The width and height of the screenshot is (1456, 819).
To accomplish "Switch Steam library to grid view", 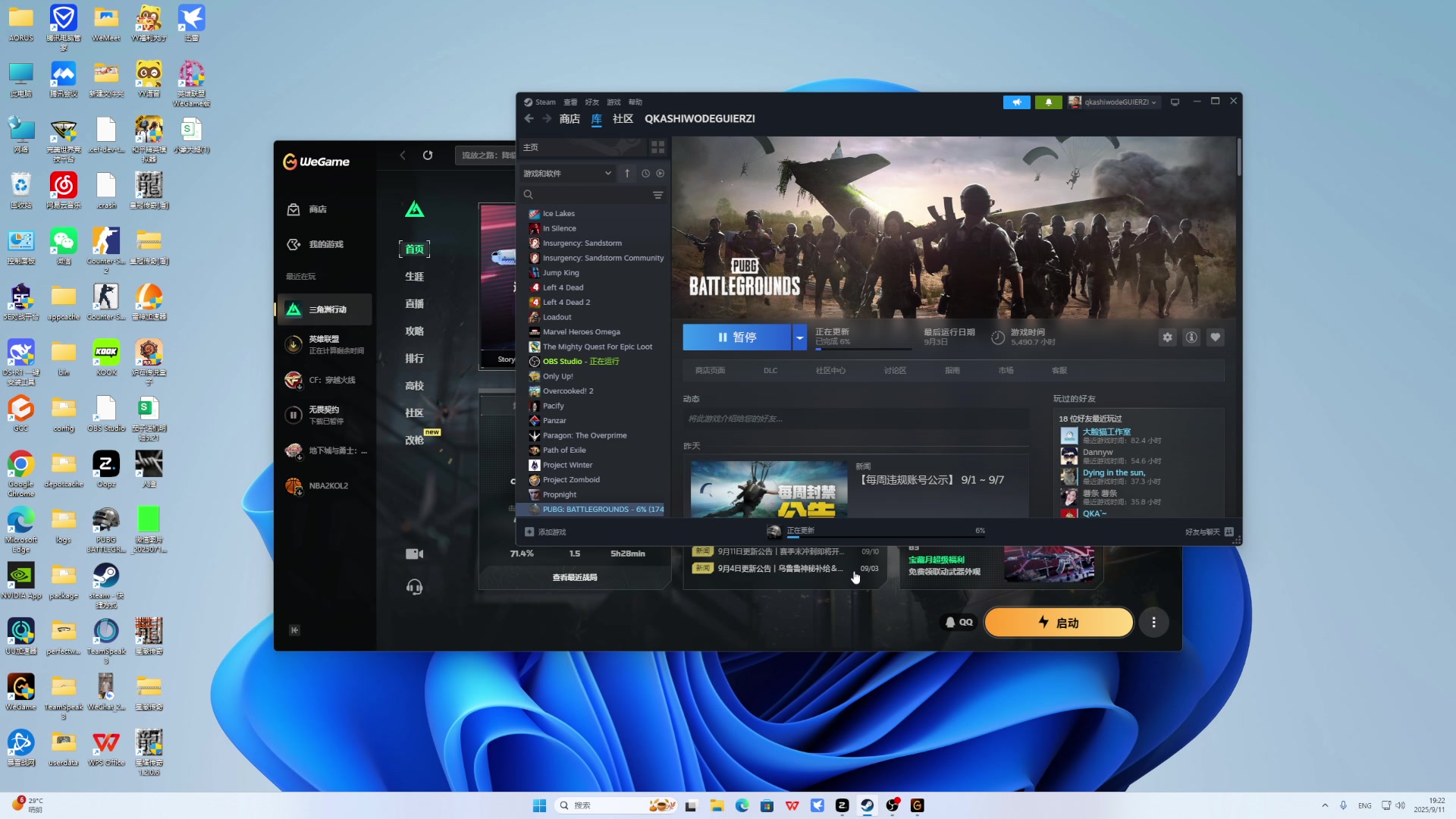I will 657,147.
